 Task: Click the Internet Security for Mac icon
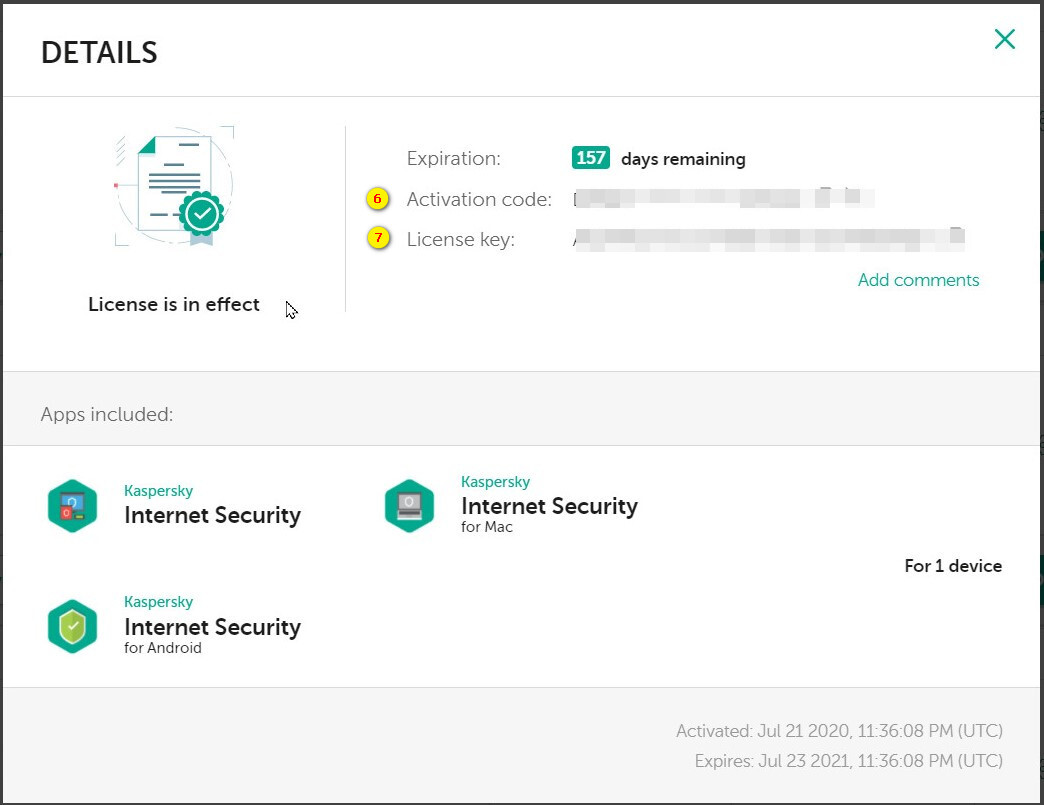(x=409, y=506)
